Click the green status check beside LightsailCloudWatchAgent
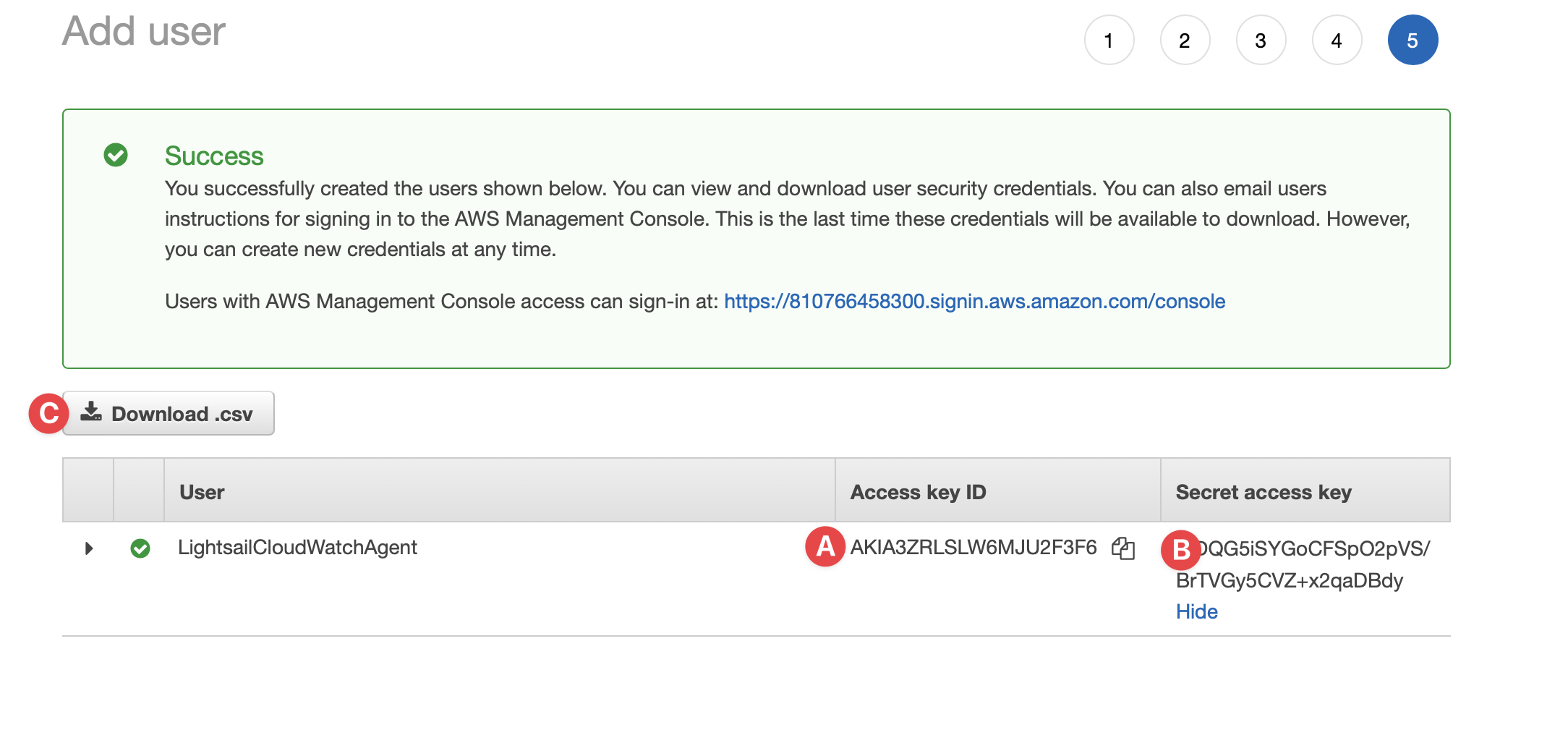The width and height of the screenshot is (1568, 751). [140, 548]
